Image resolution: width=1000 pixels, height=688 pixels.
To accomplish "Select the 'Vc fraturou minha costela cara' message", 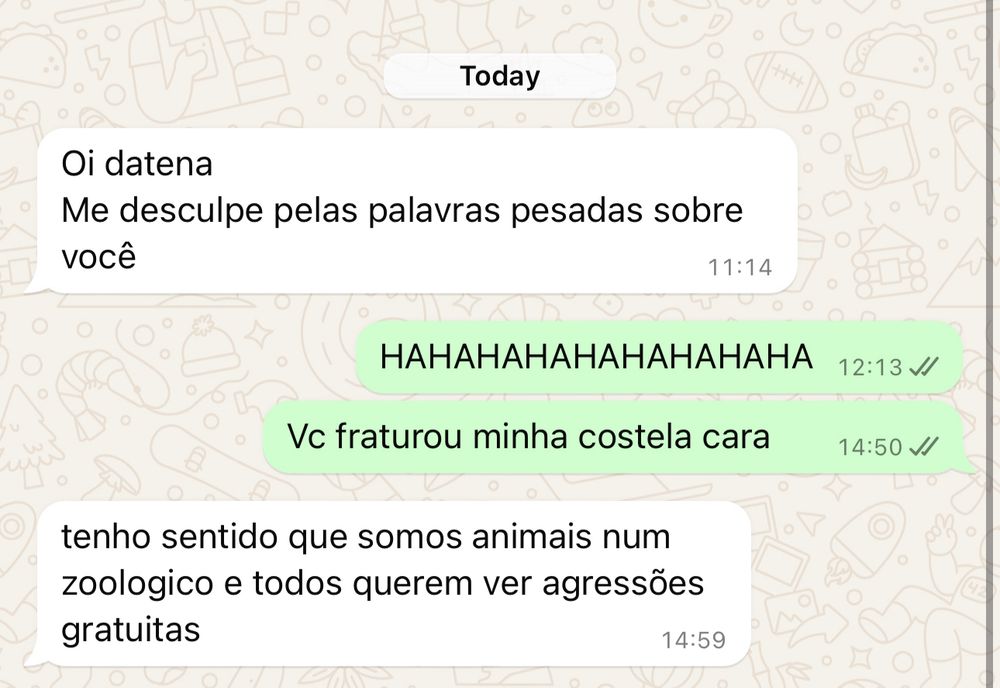I will pyautogui.click(x=613, y=437).
